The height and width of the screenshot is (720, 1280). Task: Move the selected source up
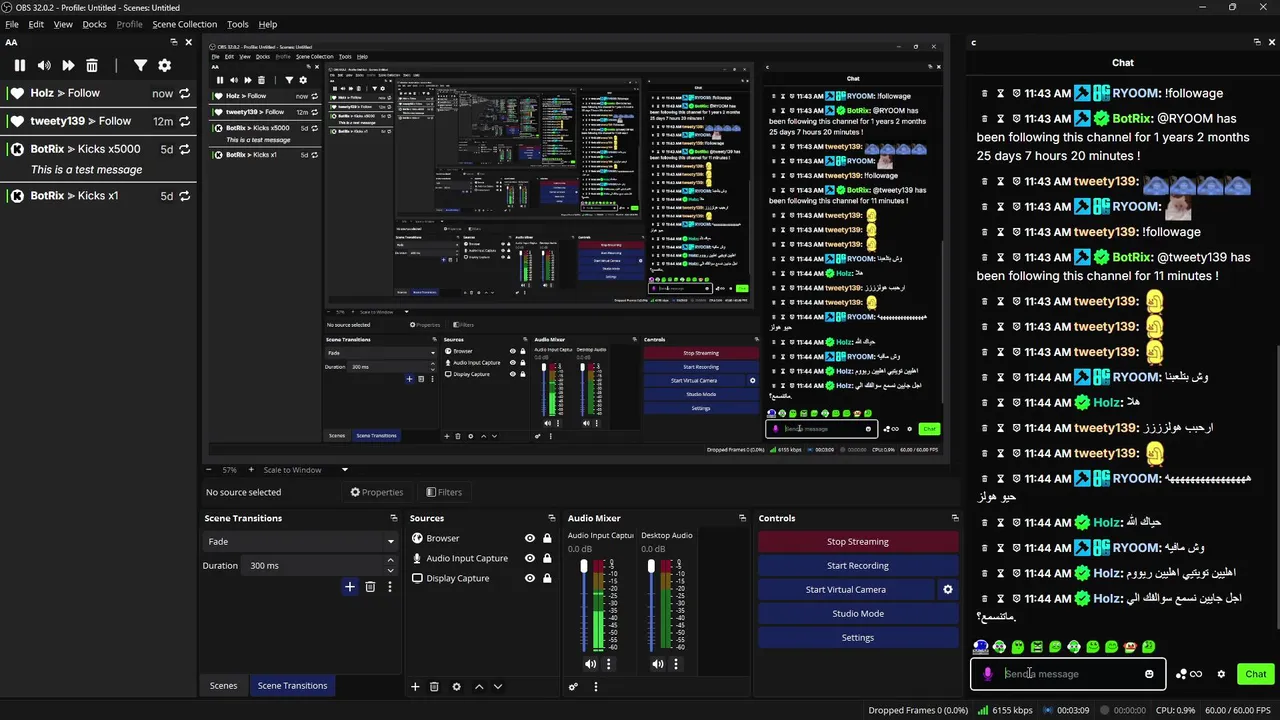479,687
